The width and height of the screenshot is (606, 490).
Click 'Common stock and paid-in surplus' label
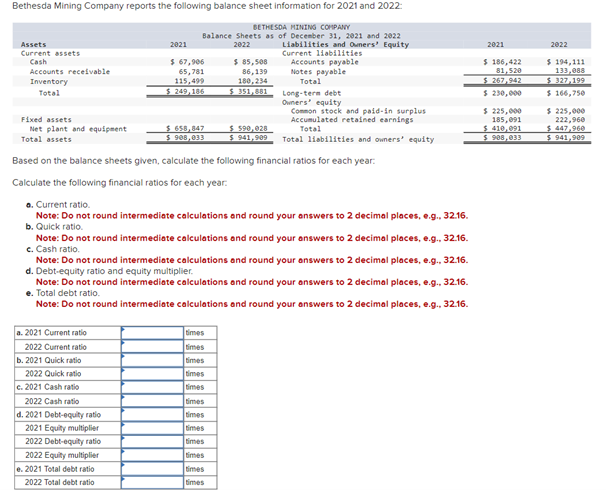pos(358,111)
